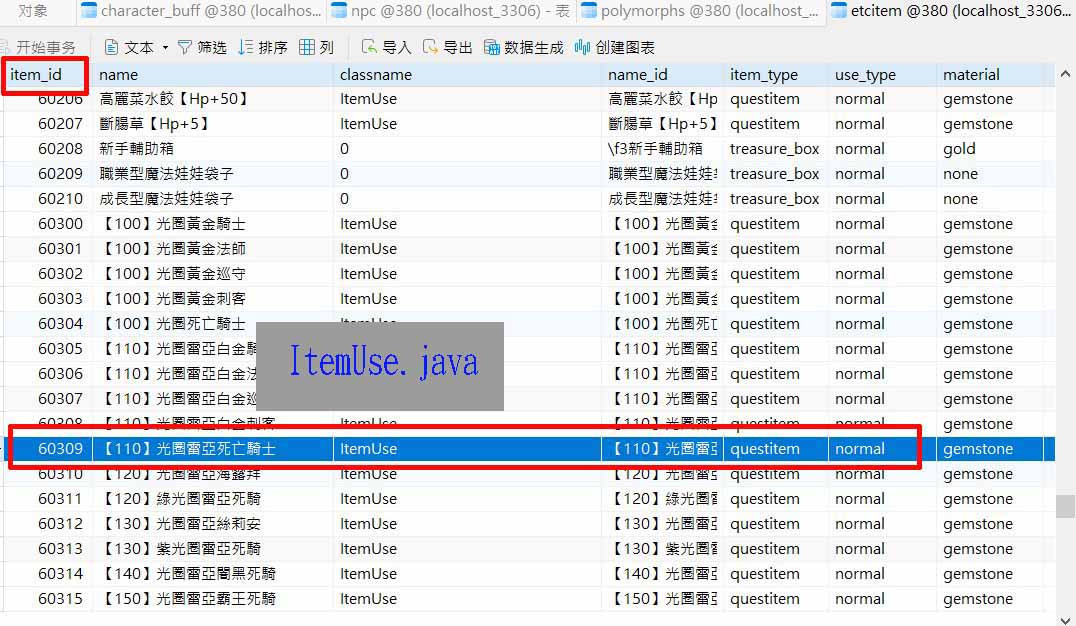This screenshot has width=1076, height=626.
Task: Select item_id cell 60315
Action: pyautogui.click(x=60, y=599)
